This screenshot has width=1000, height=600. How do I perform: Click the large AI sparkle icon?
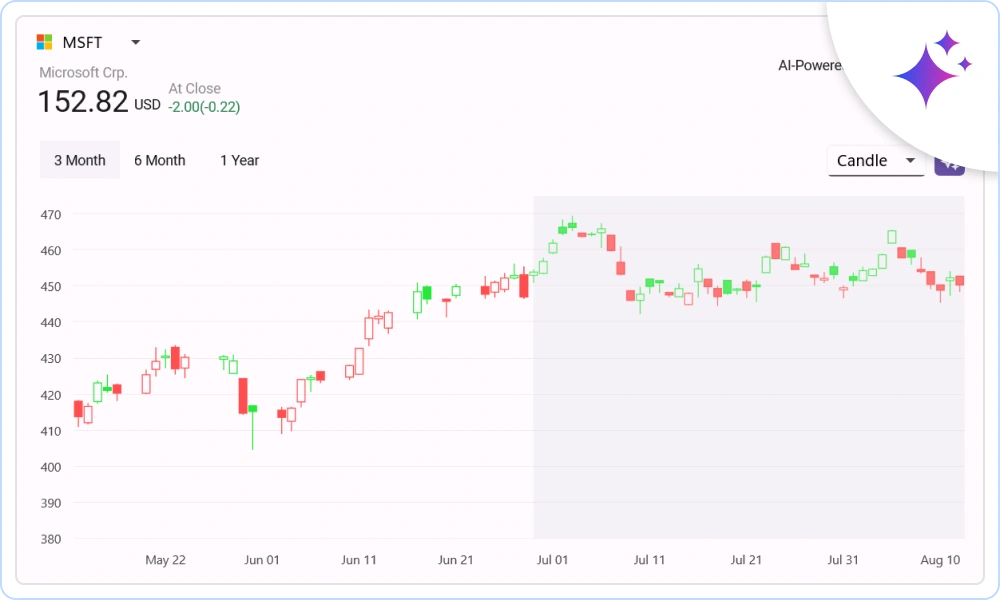(x=932, y=68)
